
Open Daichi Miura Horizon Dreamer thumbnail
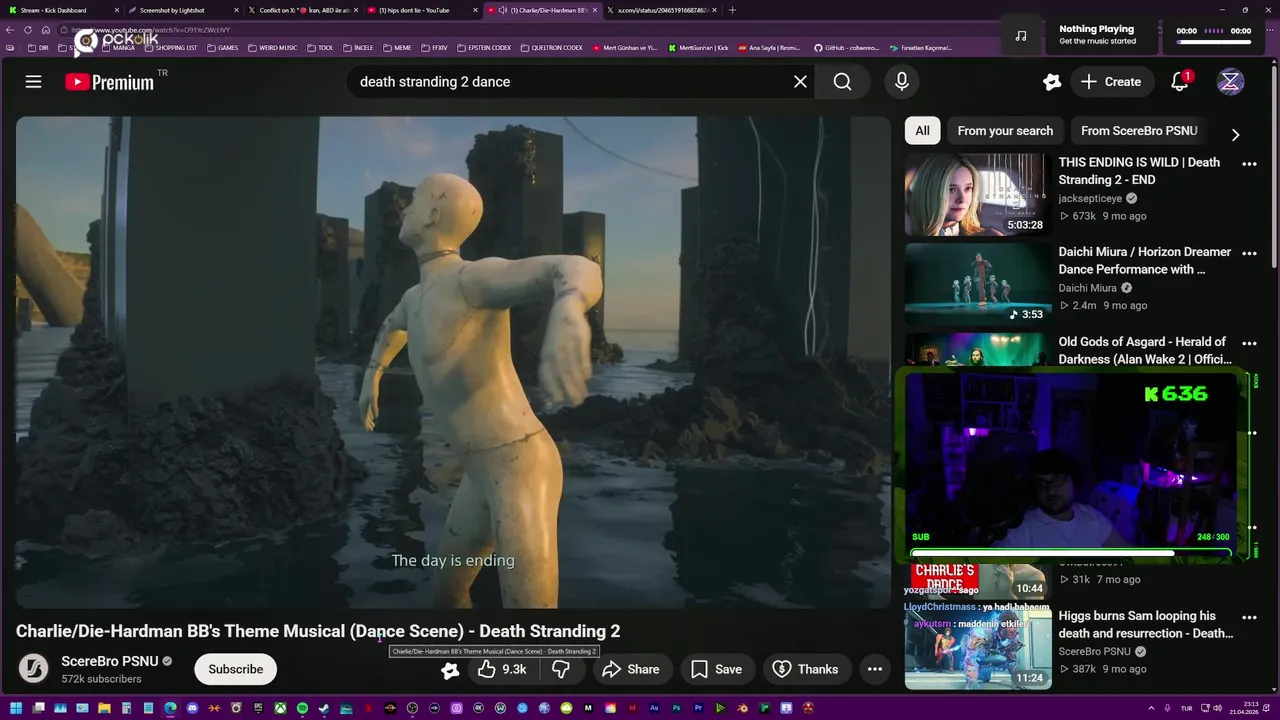pos(976,284)
